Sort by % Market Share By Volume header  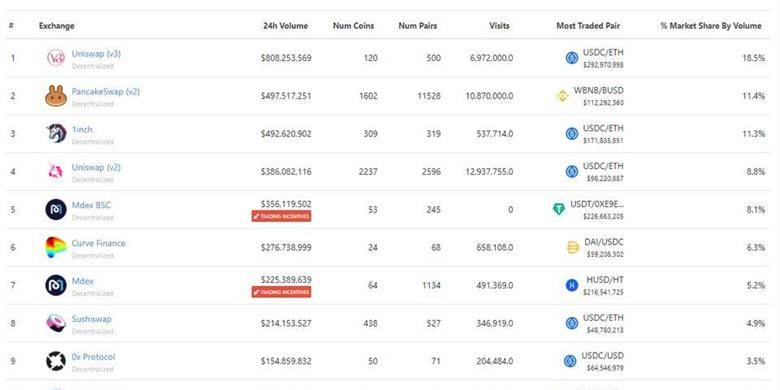[711, 26]
